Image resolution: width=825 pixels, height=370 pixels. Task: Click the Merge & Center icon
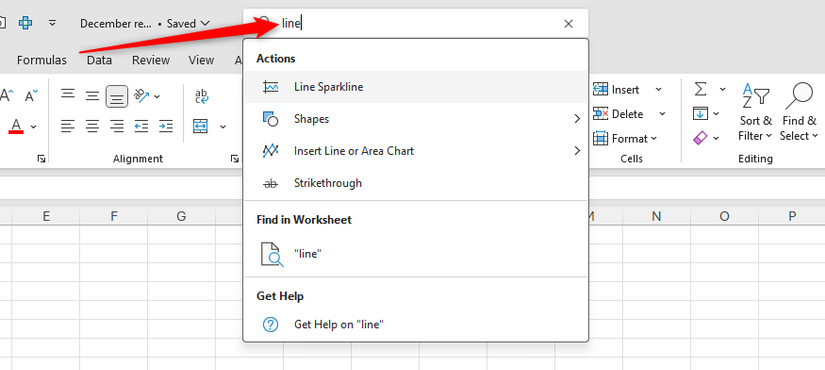click(x=200, y=126)
